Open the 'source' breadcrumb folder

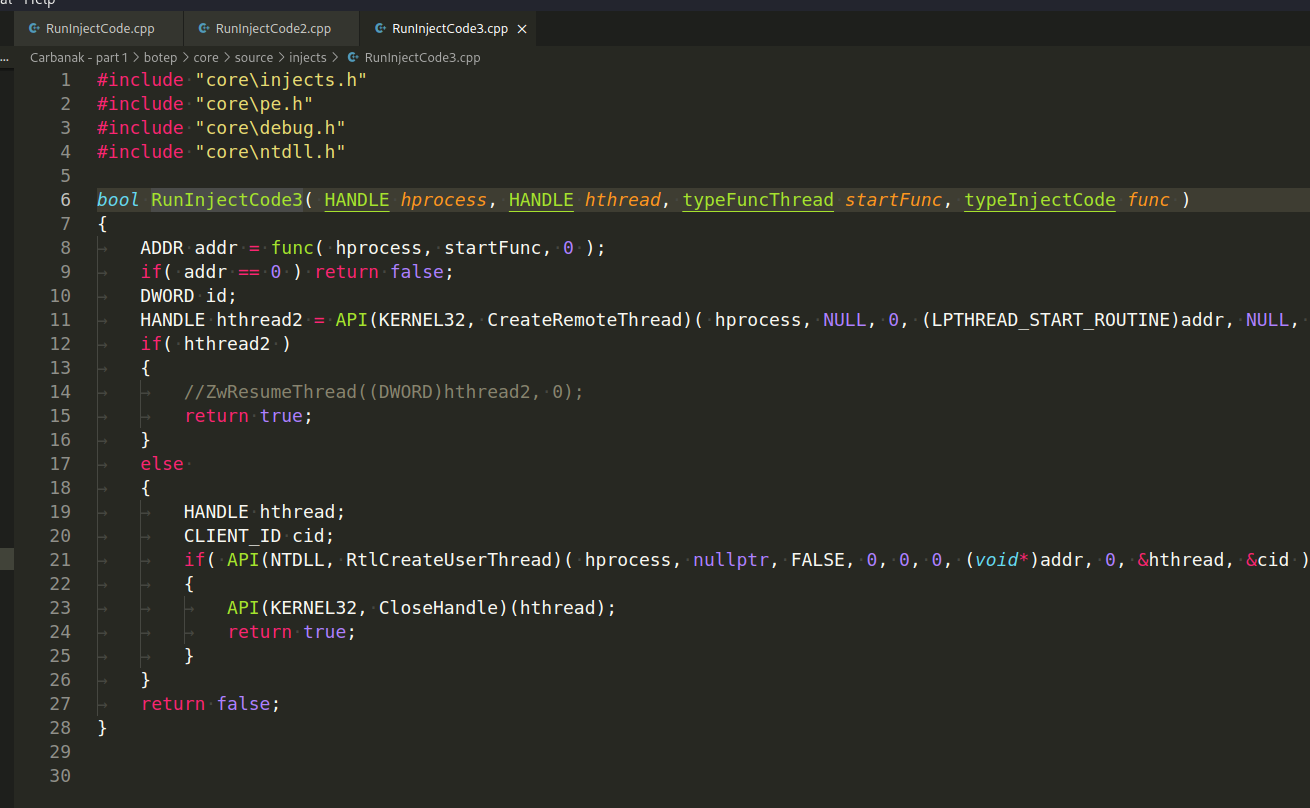(254, 58)
